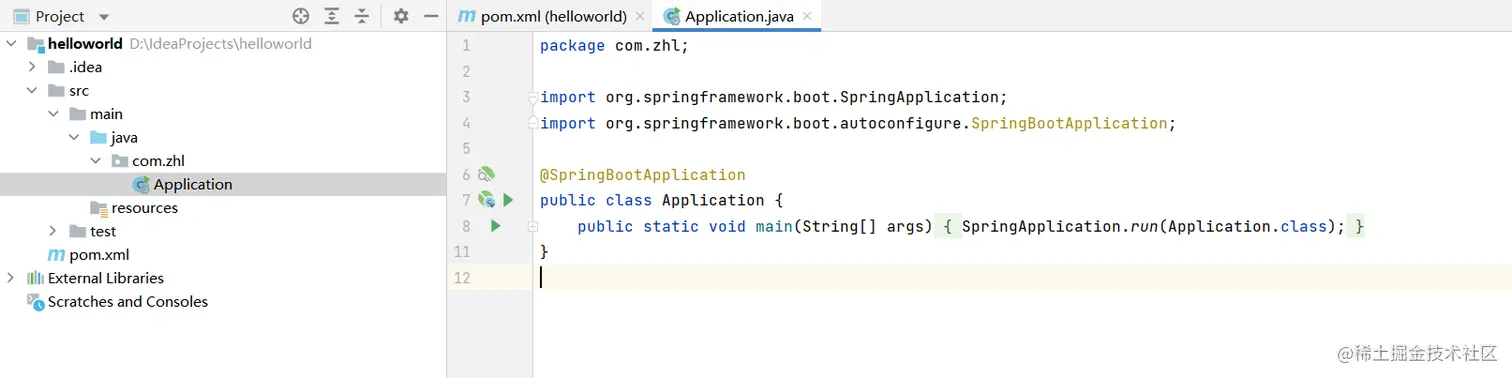Collapse the com.zhl package

pos(95,161)
